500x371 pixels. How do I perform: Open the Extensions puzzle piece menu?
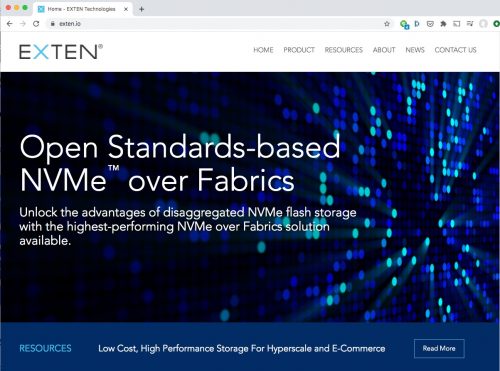443,24
